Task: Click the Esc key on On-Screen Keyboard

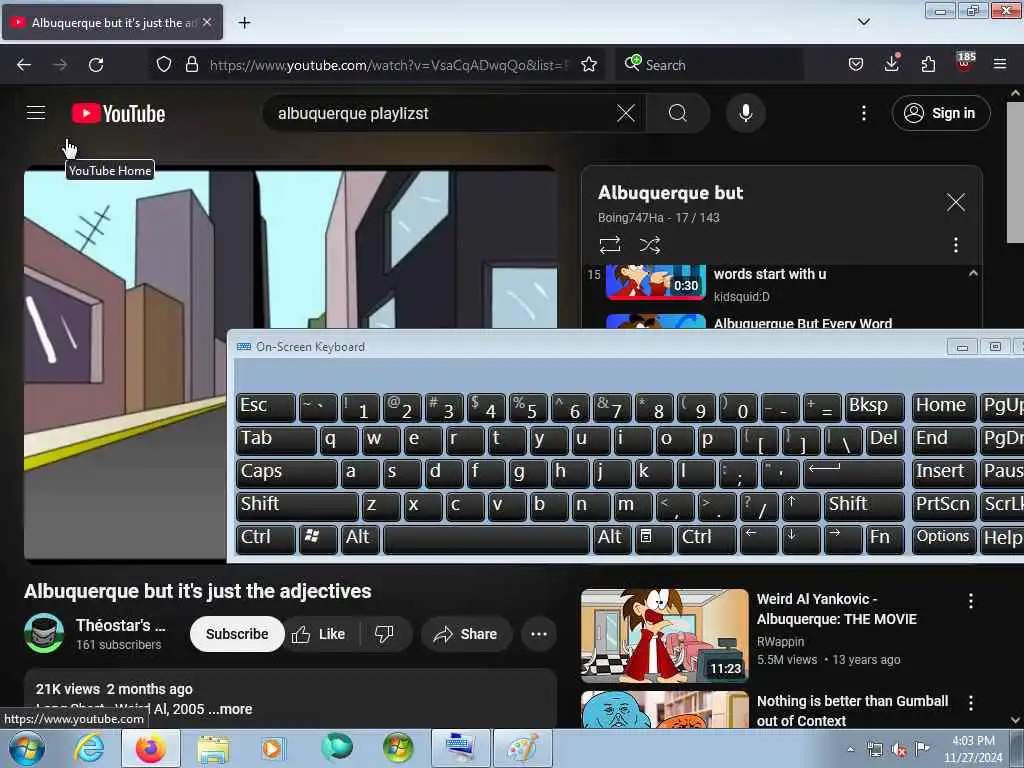Action: [x=266, y=408]
